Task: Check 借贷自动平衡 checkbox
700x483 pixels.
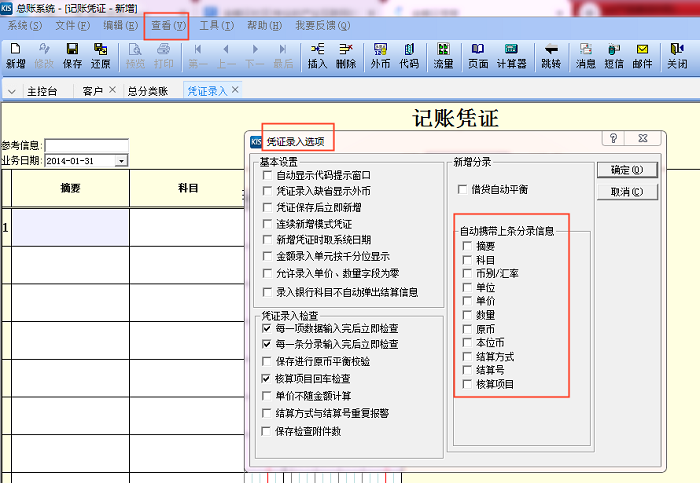Action: coord(462,188)
